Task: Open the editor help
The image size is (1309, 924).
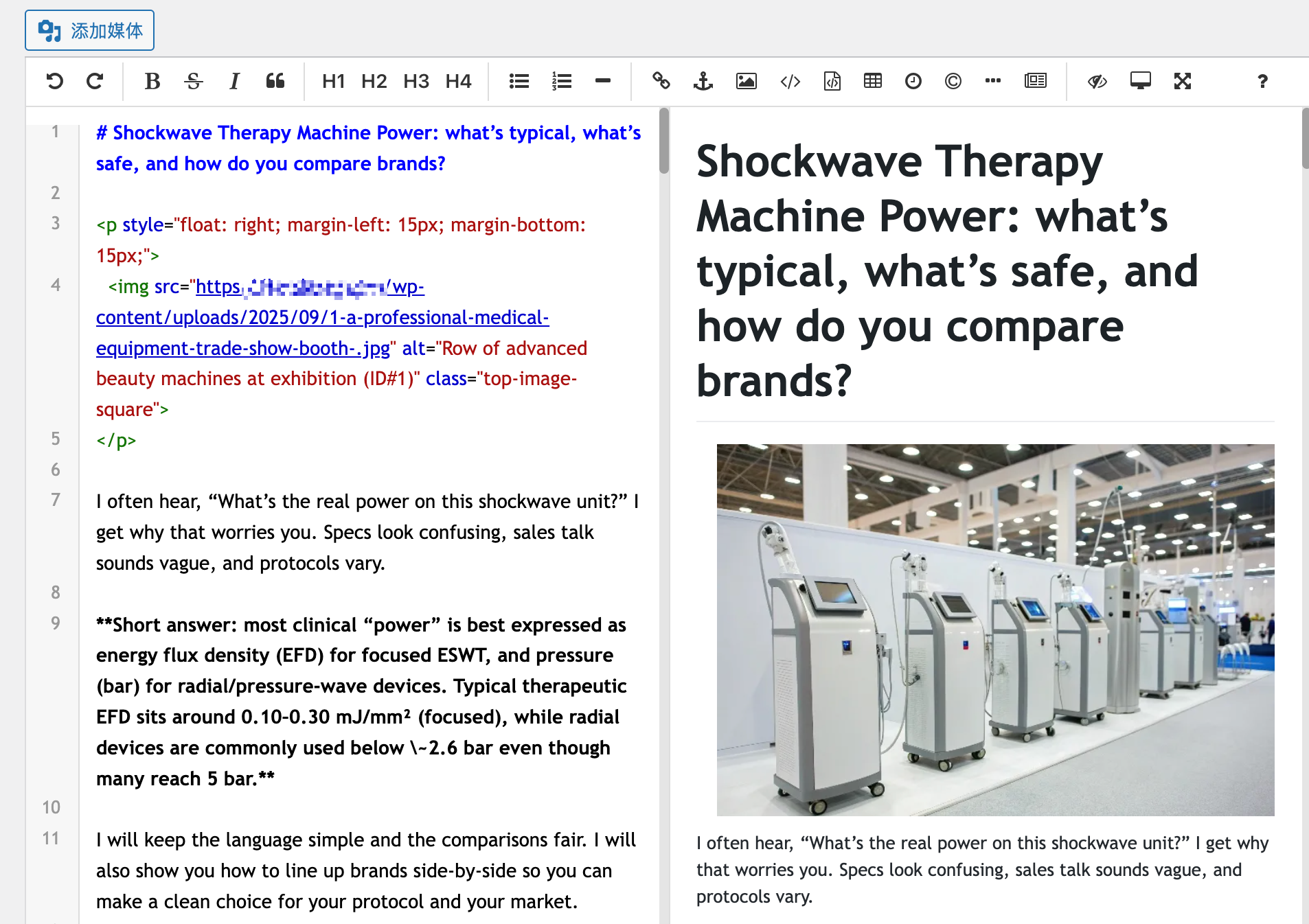Action: [1262, 81]
